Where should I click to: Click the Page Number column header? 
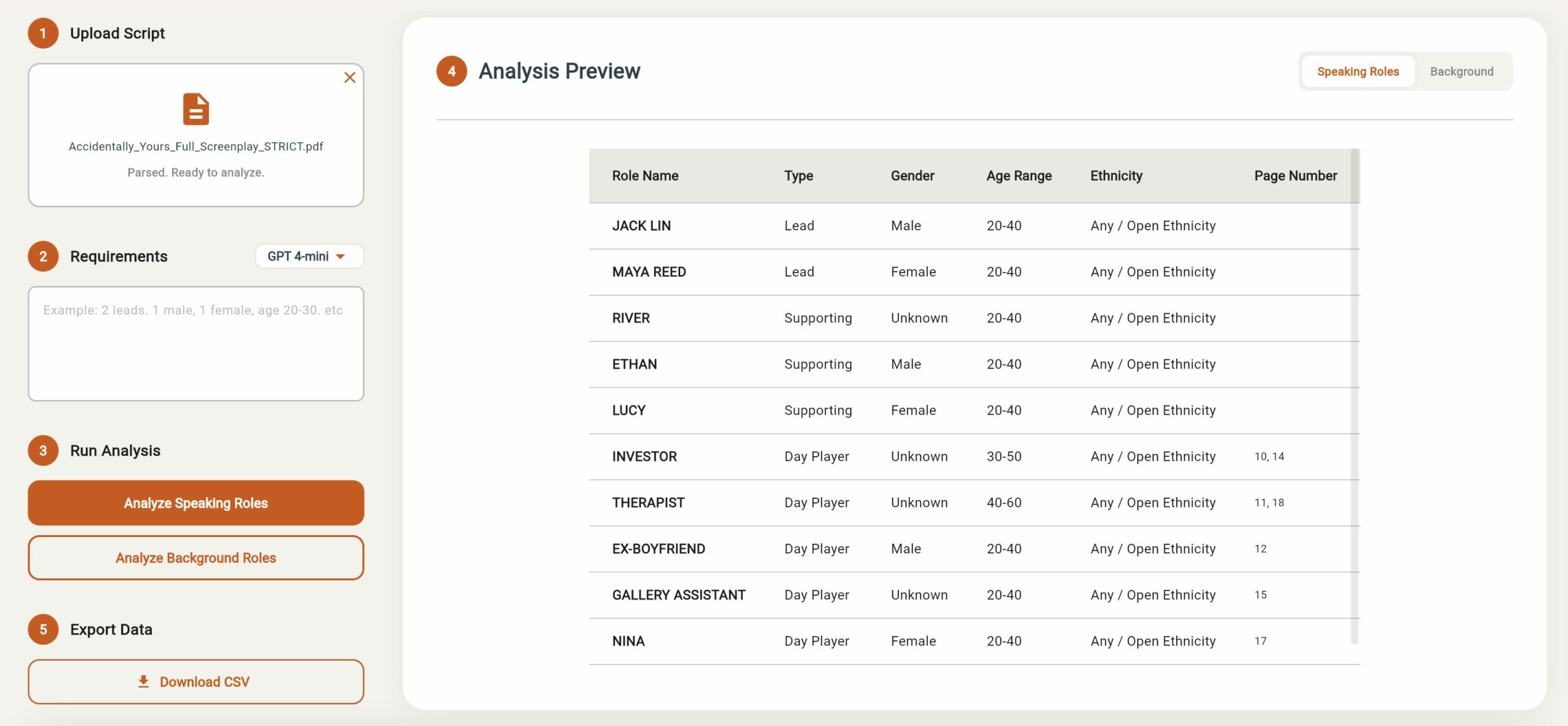tap(1295, 175)
